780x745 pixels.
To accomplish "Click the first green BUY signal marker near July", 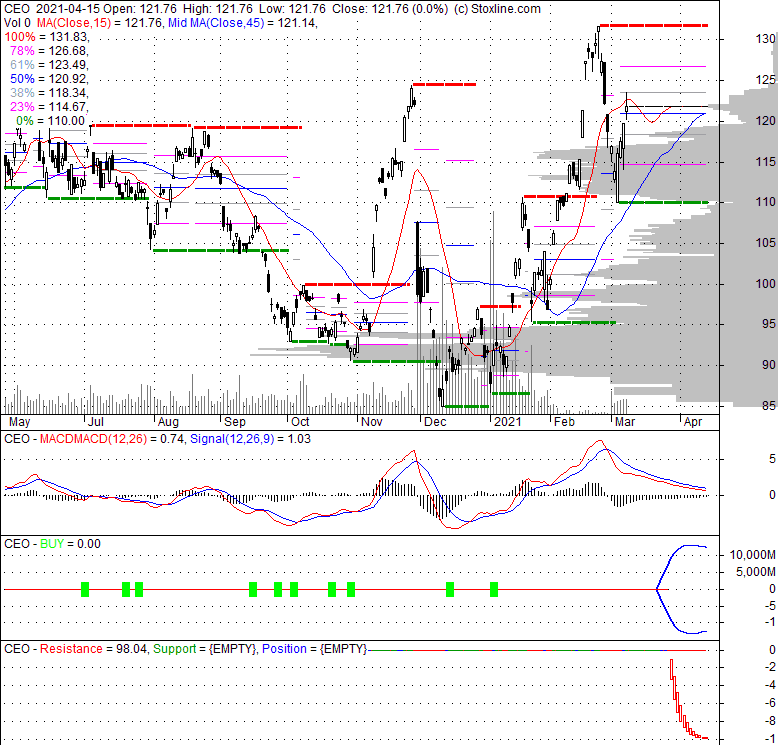I will 85,589.
